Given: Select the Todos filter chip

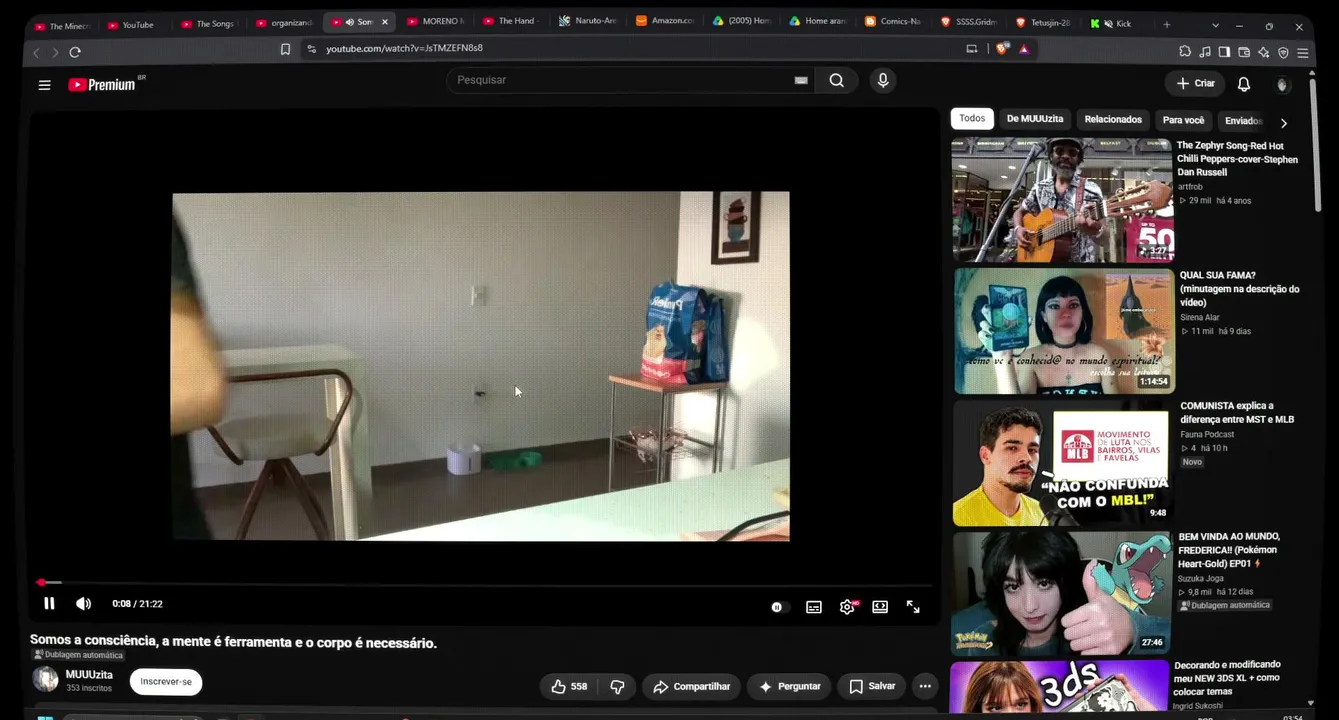Looking at the screenshot, I should [x=972, y=119].
